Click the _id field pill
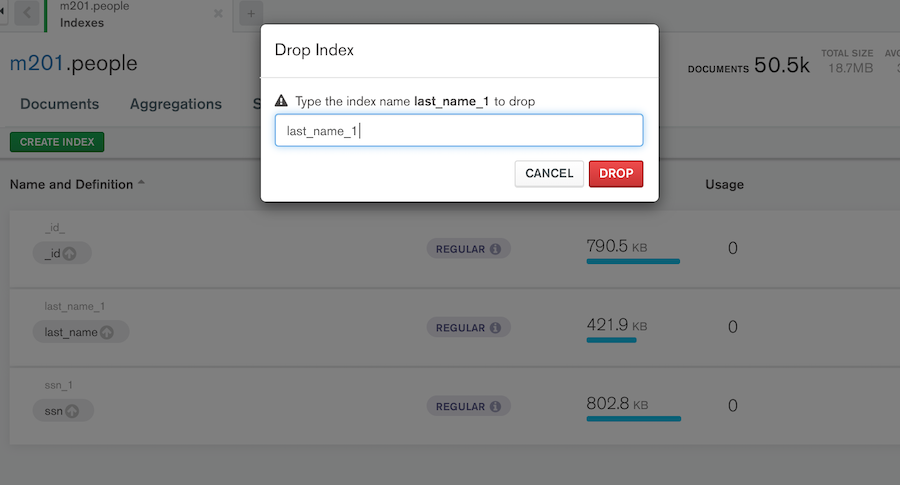 tap(62, 253)
